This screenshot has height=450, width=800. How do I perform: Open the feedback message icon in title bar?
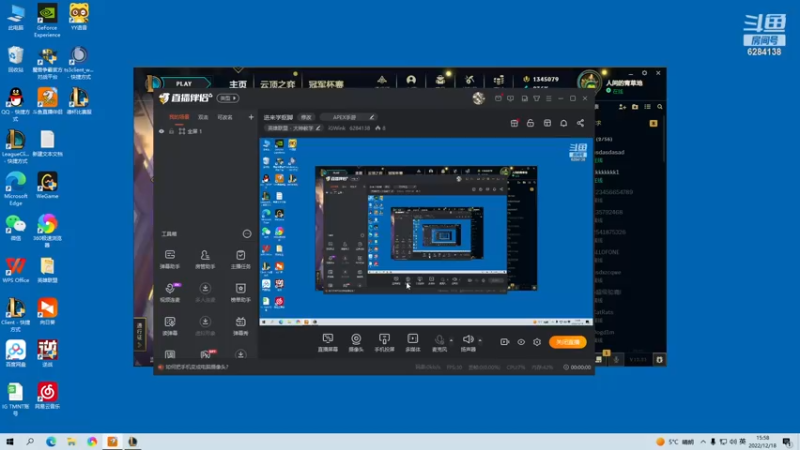[511, 98]
